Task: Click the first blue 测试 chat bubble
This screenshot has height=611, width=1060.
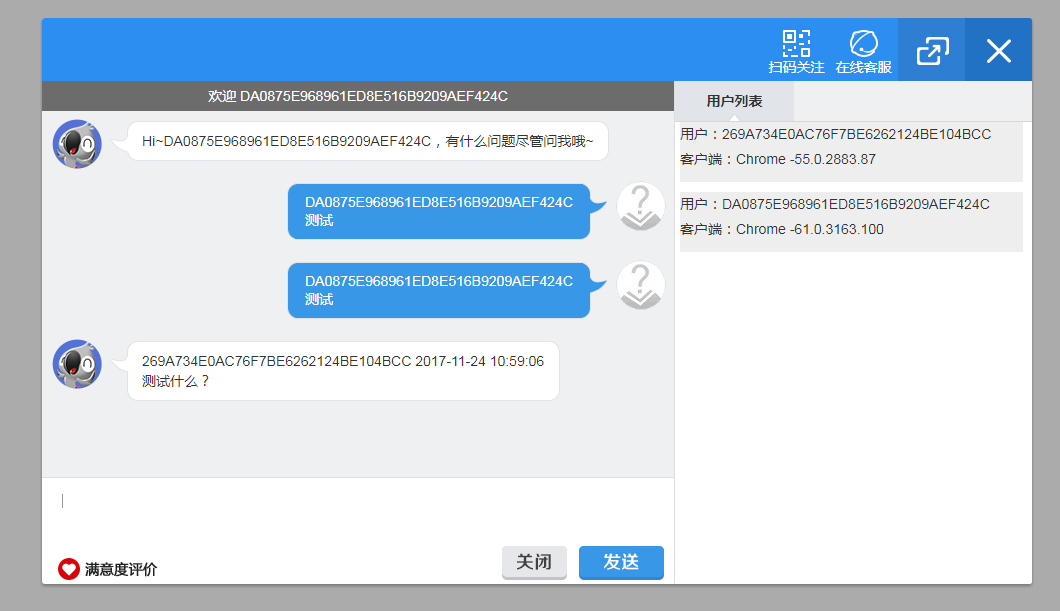Action: pyautogui.click(x=439, y=212)
